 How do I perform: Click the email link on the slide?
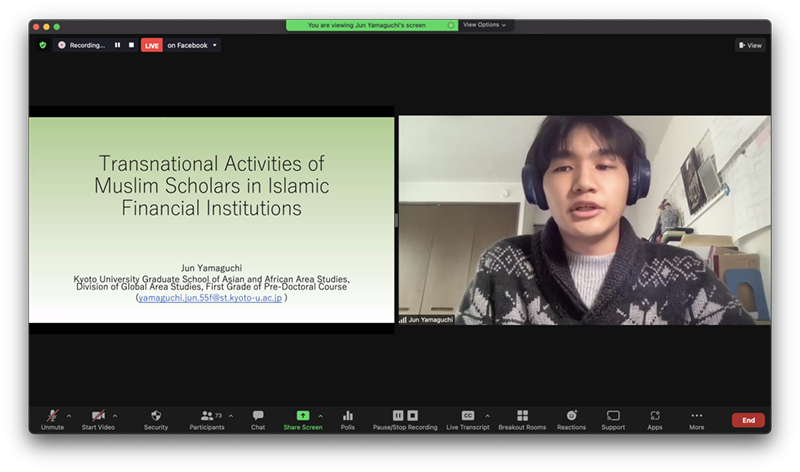click(211, 297)
